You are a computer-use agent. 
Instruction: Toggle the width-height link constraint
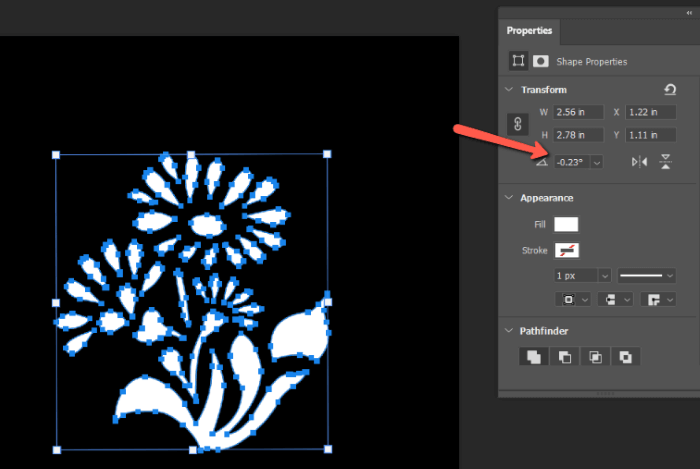(518, 124)
